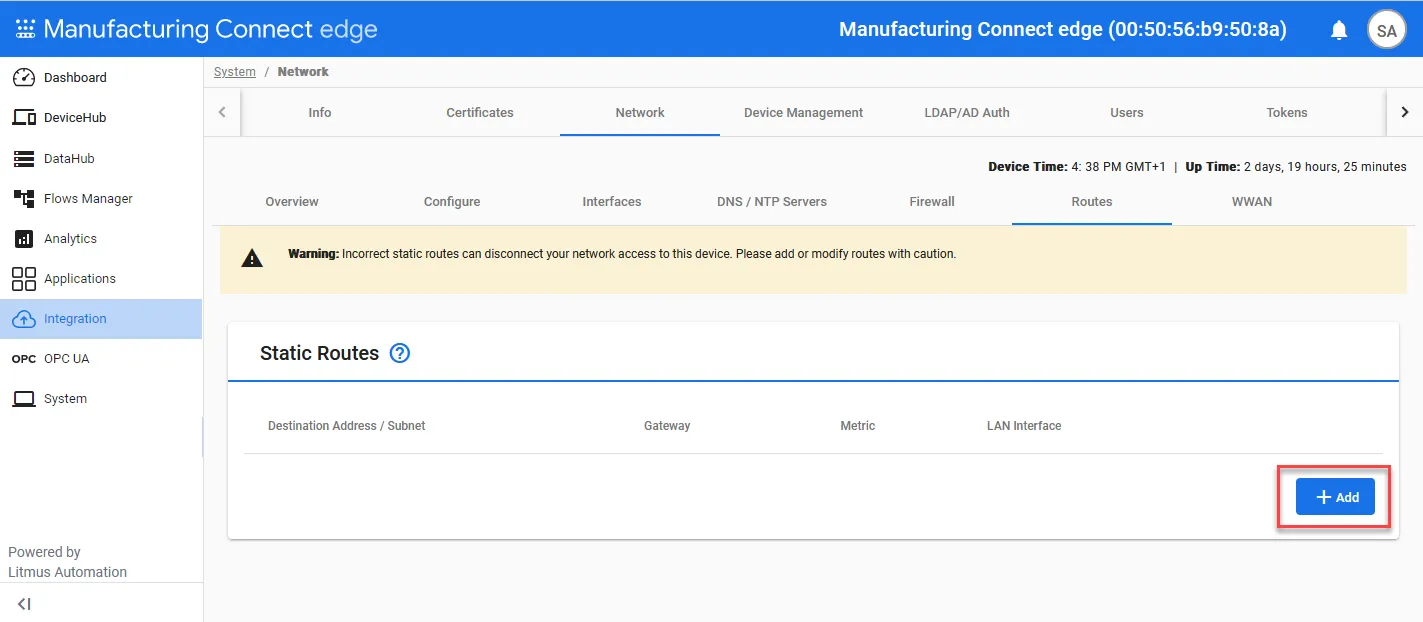Collapse the sidebar with the arrow icon
The image size is (1423, 622).
[x=25, y=604]
